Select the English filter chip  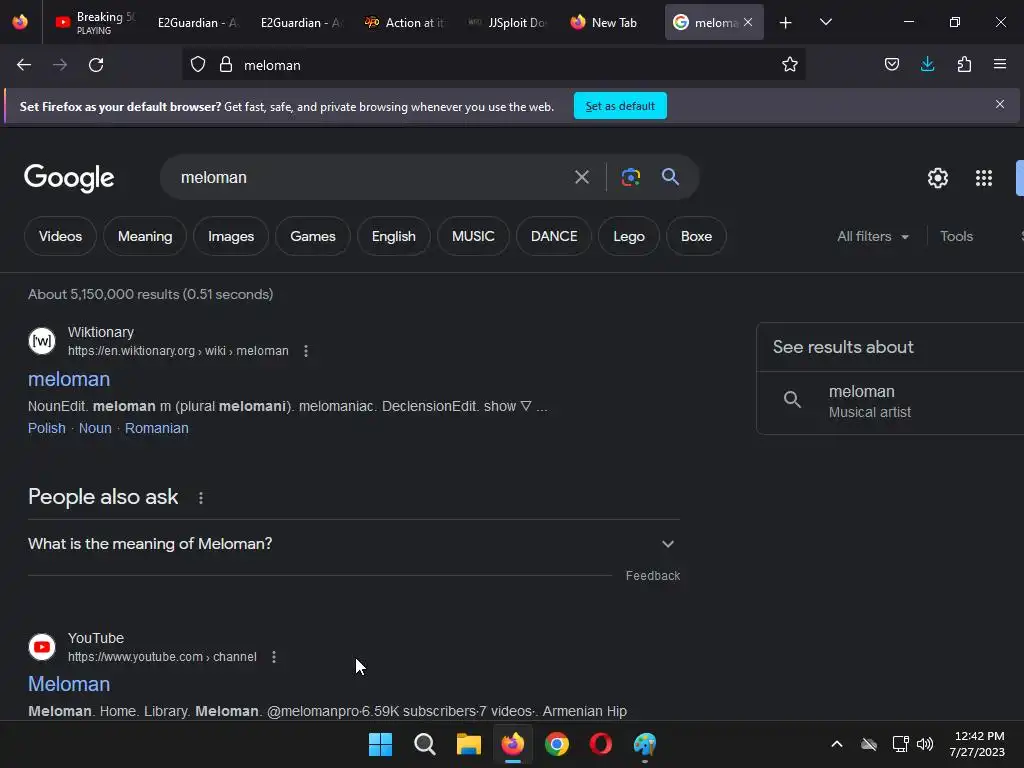click(394, 236)
